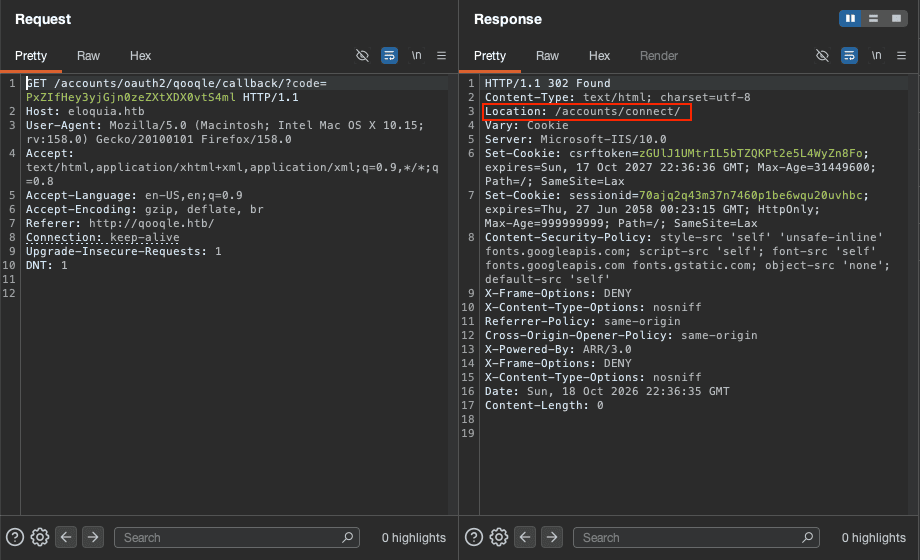Click the 'Vary: Cookie' header

526,125
